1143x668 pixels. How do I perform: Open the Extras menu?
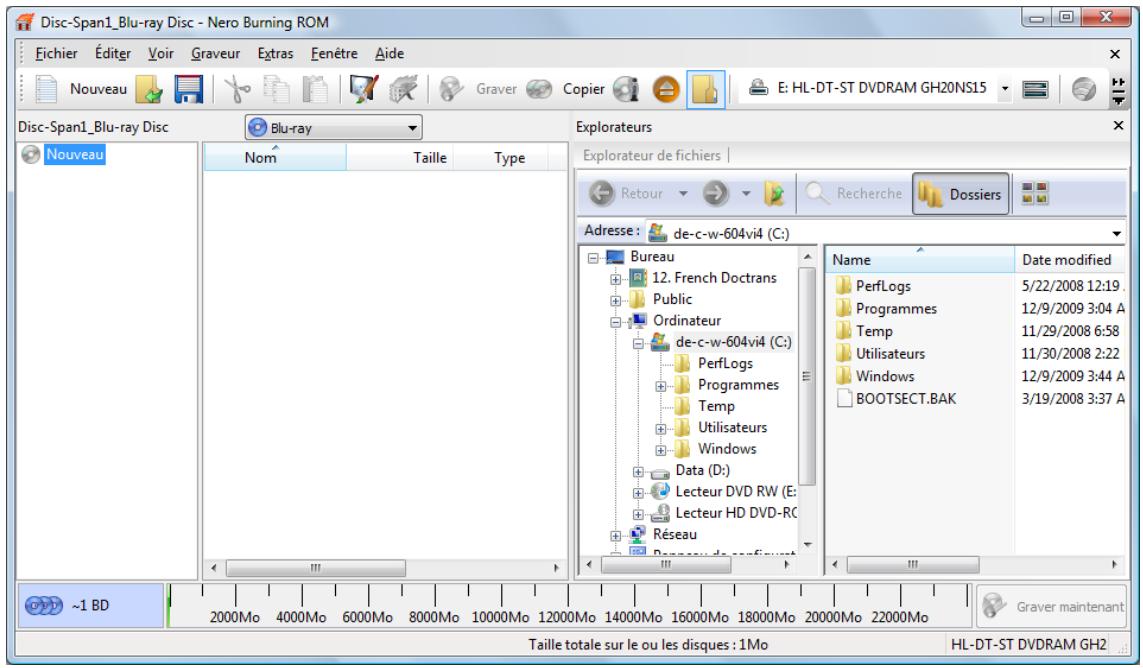275,53
